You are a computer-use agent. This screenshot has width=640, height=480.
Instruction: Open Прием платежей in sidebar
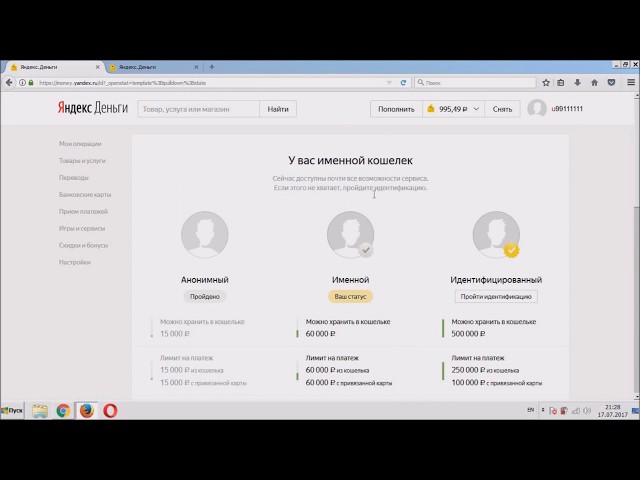point(83,211)
